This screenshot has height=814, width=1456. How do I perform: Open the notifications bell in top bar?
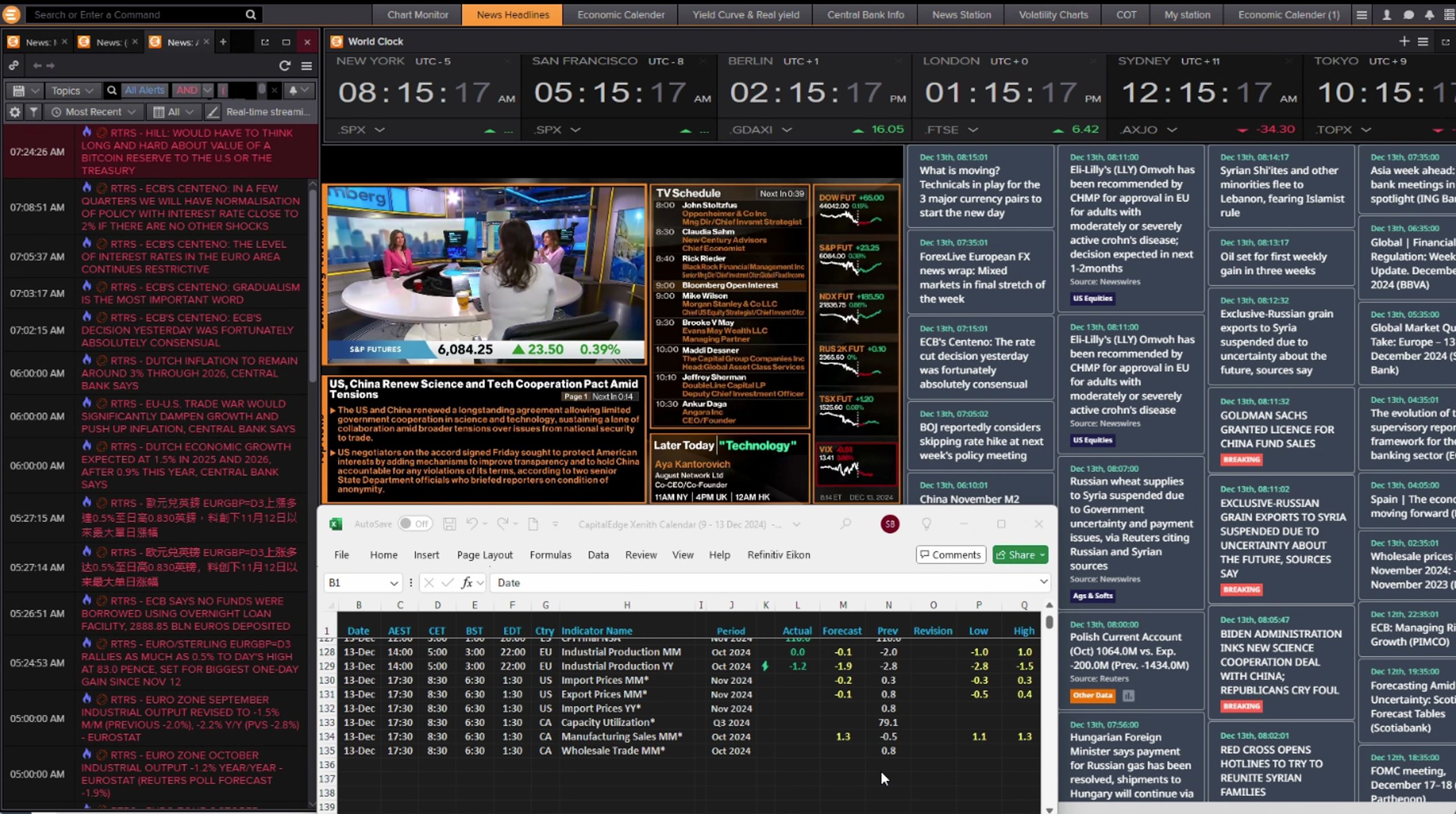pos(1429,15)
